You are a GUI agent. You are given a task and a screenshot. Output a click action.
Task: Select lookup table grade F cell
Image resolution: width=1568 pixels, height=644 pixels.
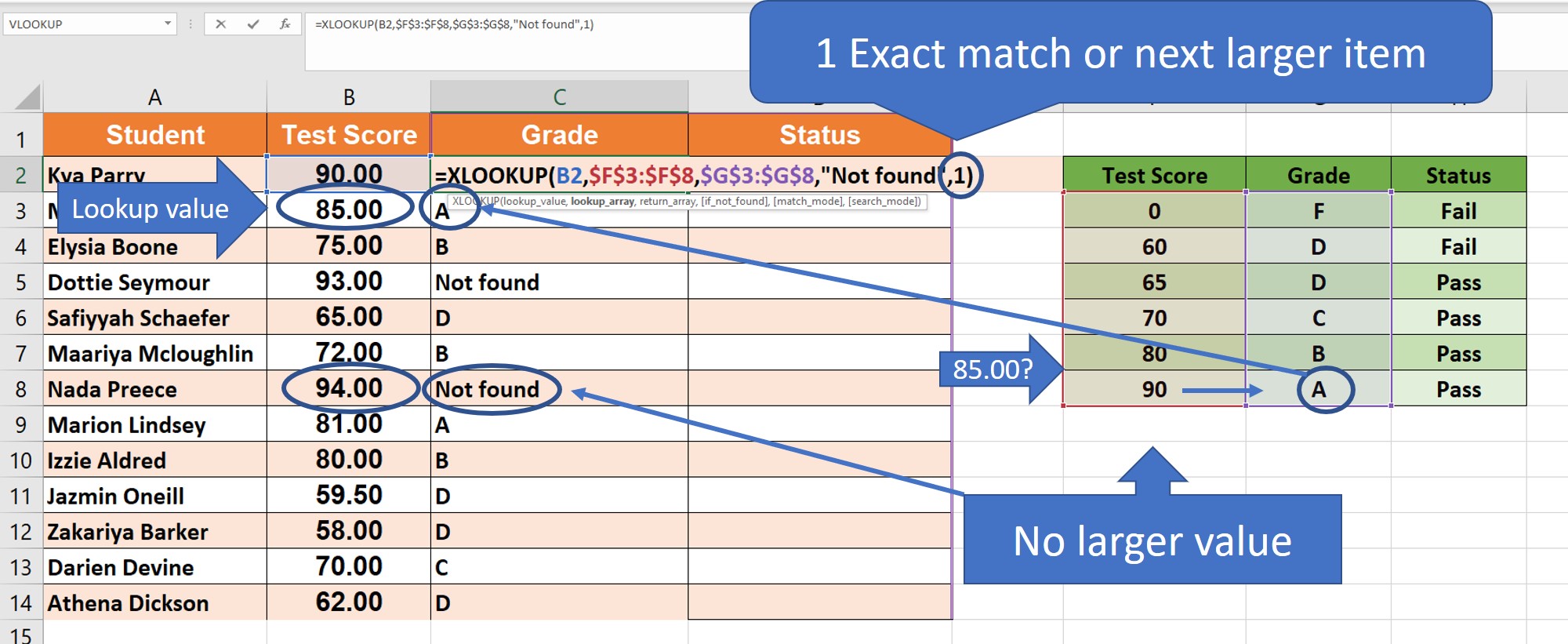[x=1319, y=211]
